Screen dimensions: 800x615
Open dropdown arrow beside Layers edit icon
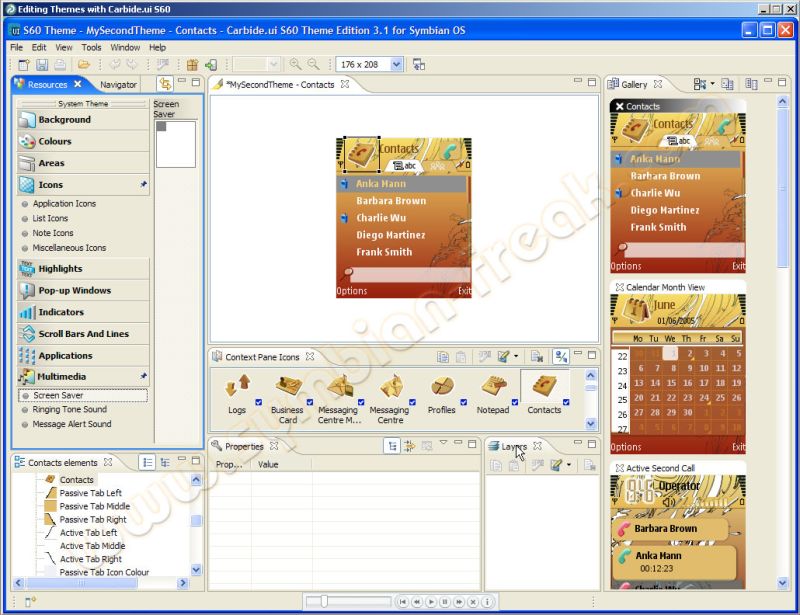(569, 464)
